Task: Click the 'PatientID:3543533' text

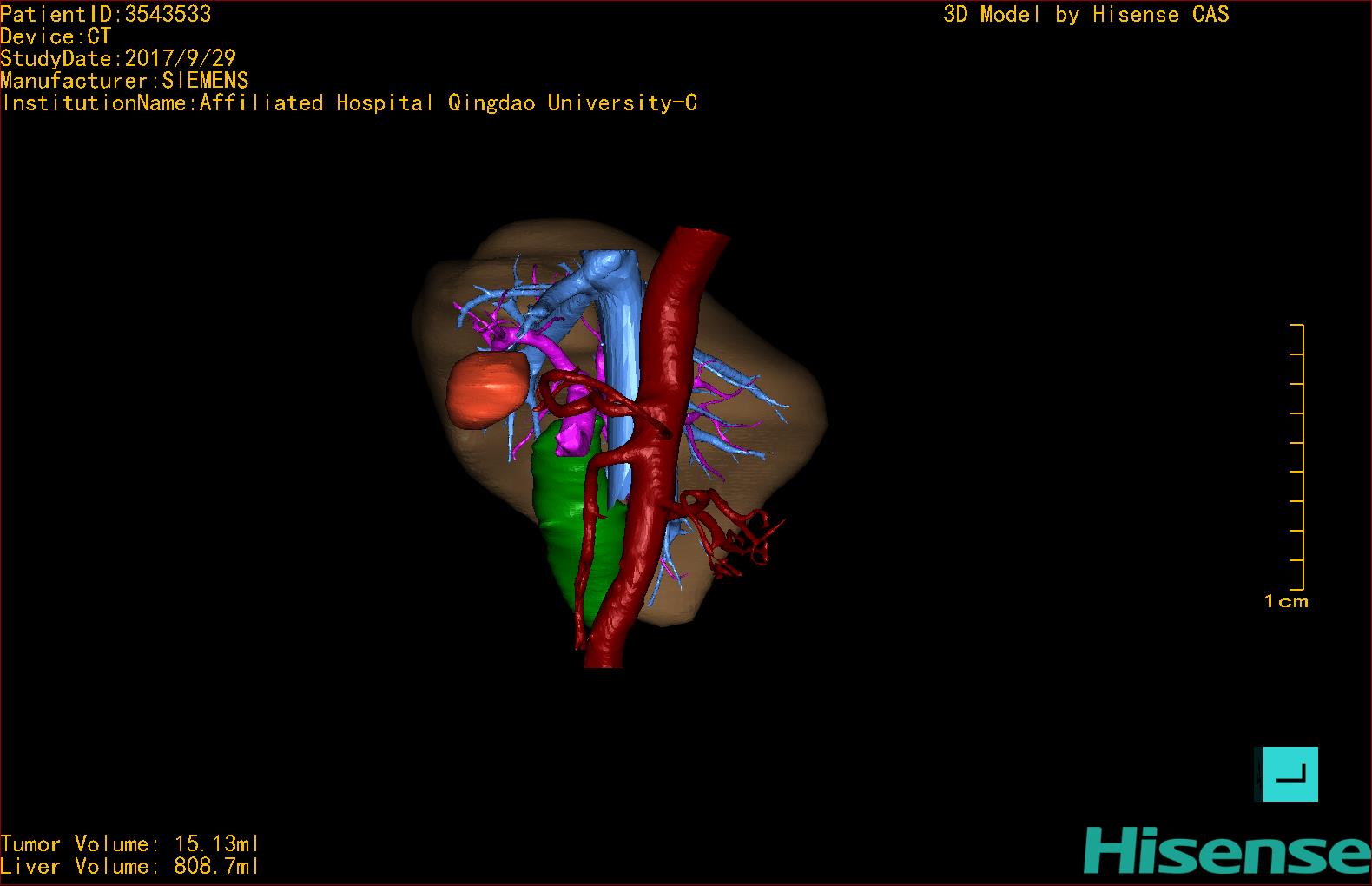Action: click(105, 14)
